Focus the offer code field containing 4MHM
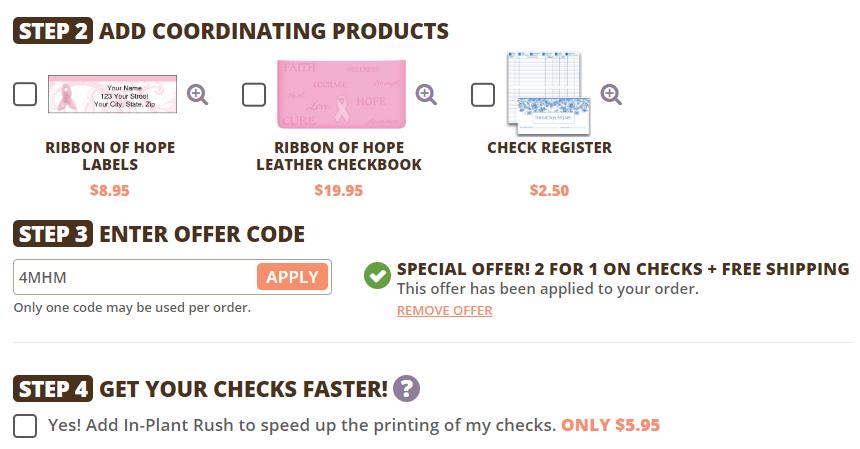Screen dimensions: 860x449 tap(133, 277)
